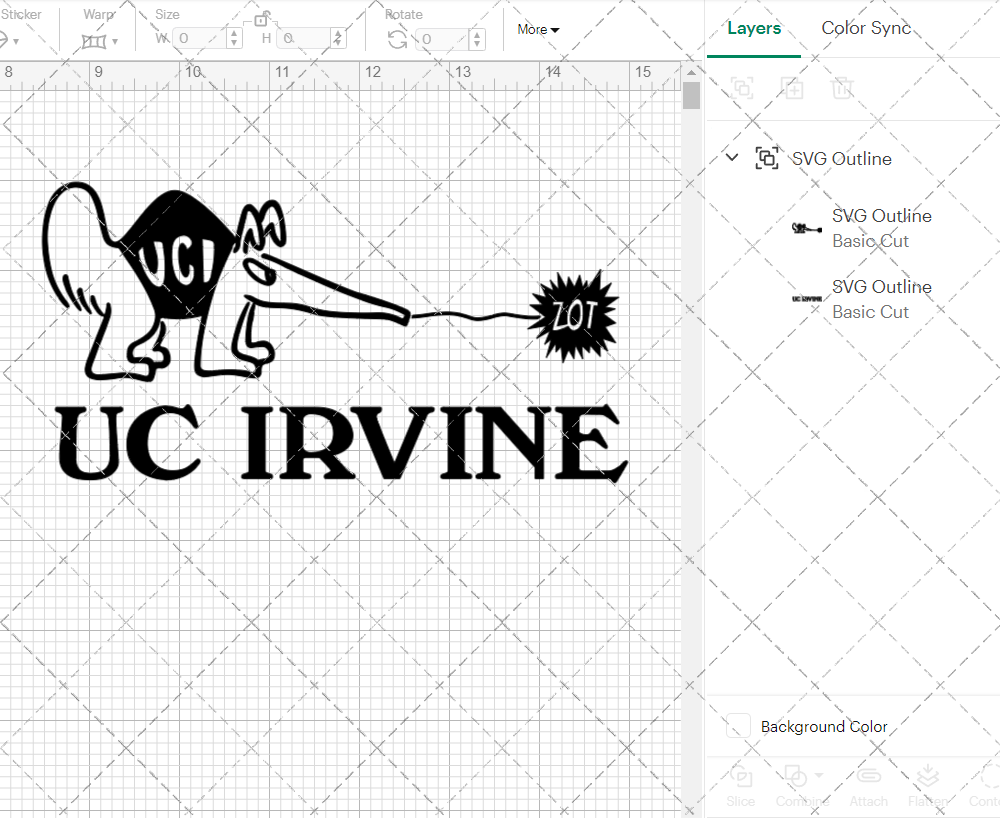Select the Layers tab
Image resolution: width=1000 pixels, height=818 pixels.
[754, 28]
